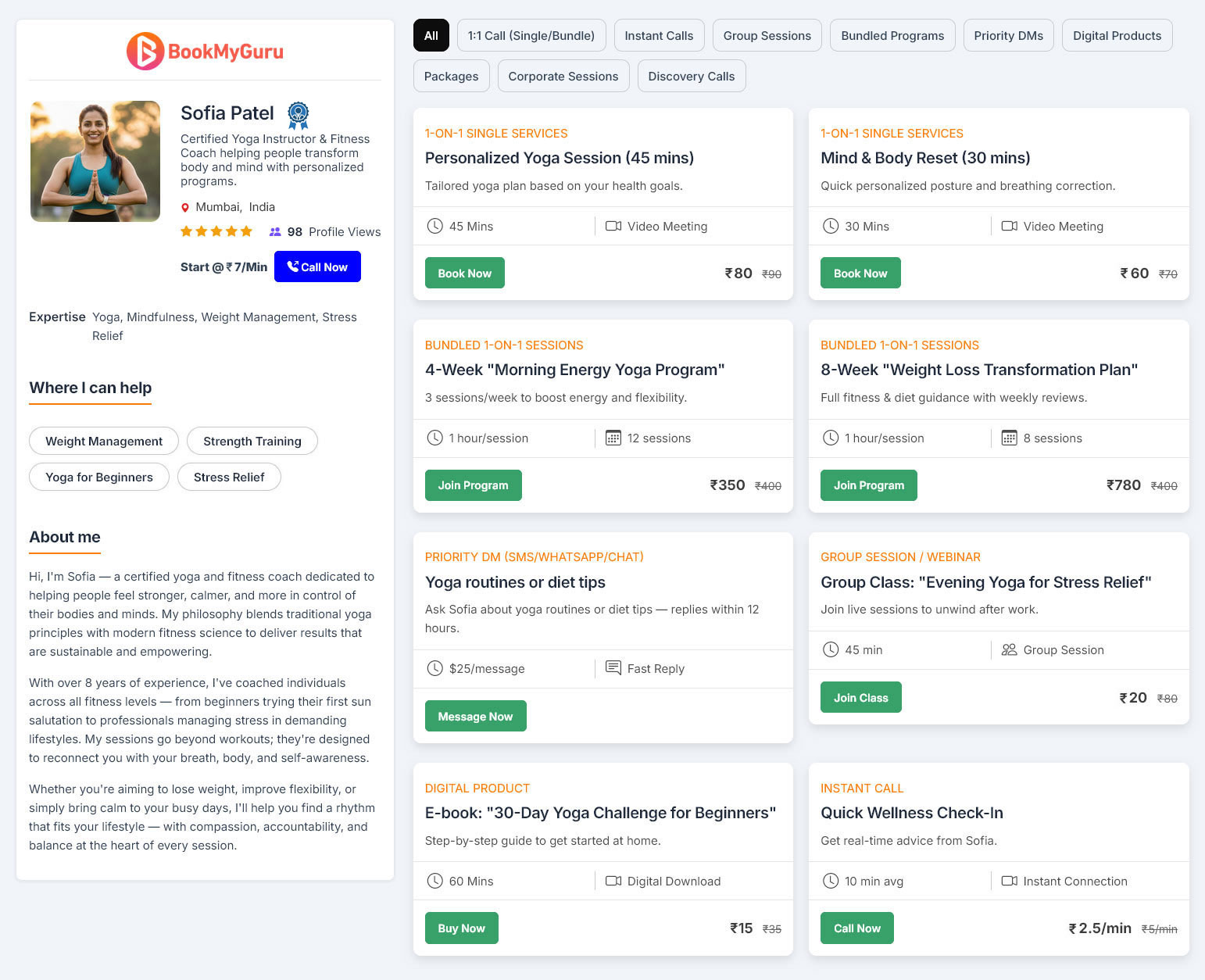This screenshot has width=1205, height=980.
Task: Join the 8-Week Weight Loss program
Action: tap(868, 485)
